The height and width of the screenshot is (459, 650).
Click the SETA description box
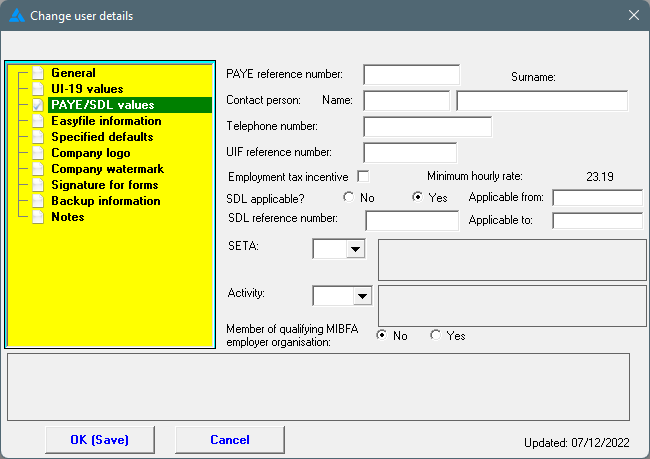pyautogui.click(x=512, y=260)
